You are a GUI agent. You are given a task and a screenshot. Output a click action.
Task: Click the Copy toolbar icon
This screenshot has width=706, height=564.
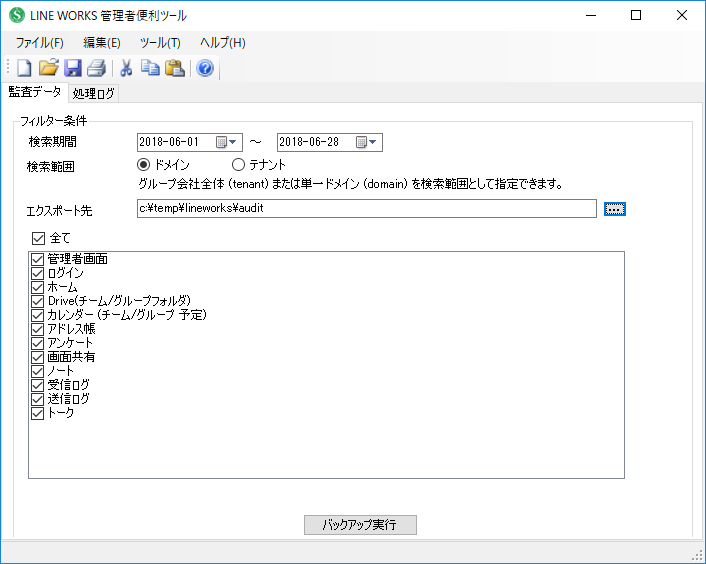(150, 68)
